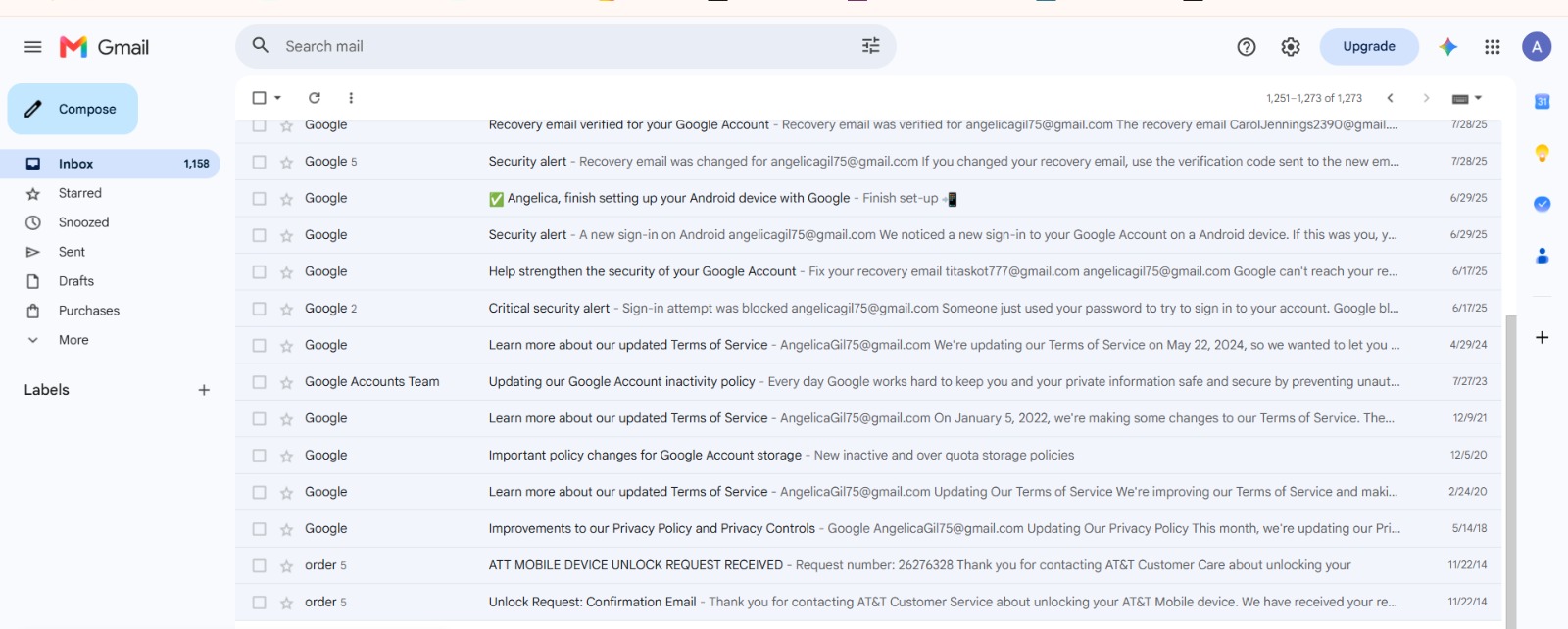Star the Google Accounts Team email
The width and height of the screenshot is (1568, 629).
286,382
